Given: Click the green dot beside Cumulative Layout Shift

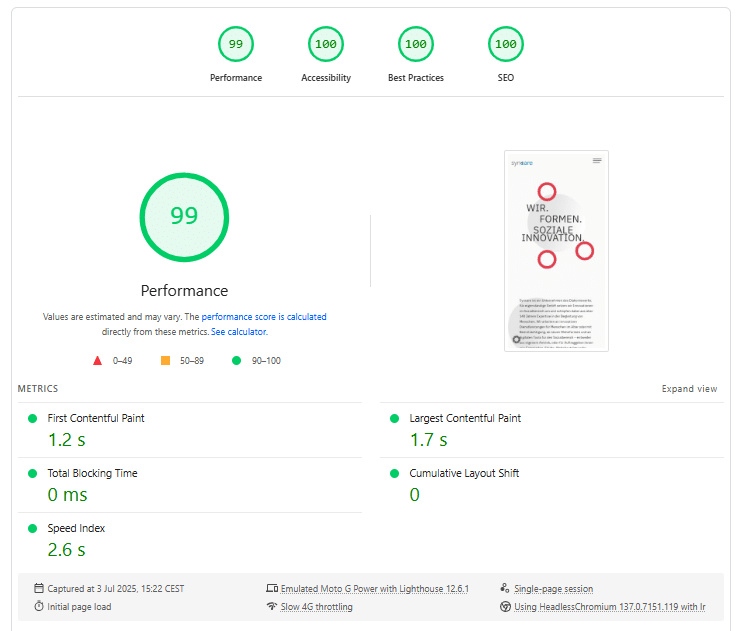Looking at the screenshot, I should pyautogui.click(x=394, y=473).
